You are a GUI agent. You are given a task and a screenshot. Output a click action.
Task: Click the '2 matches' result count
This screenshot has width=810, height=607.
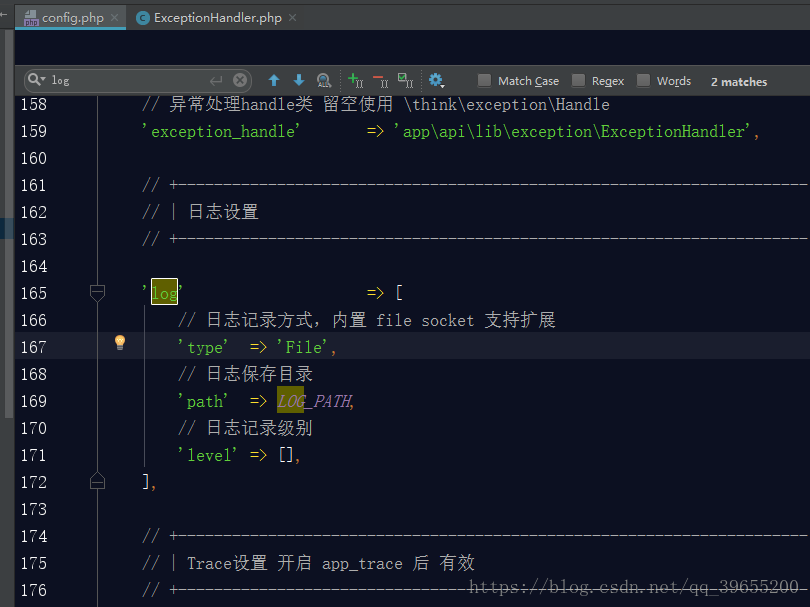[739, 82]
